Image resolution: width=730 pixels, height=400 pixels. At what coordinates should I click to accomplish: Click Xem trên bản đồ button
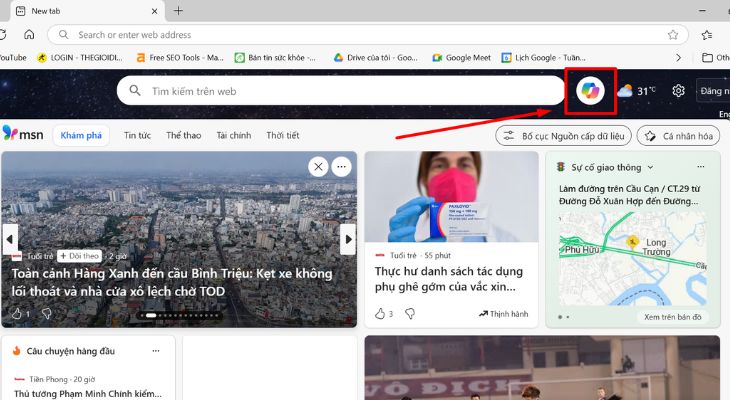coord(673,317)
